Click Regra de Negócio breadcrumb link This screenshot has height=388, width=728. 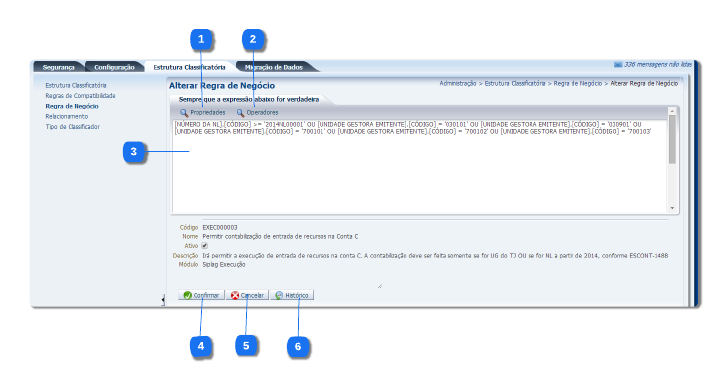(x=578, y=84)
